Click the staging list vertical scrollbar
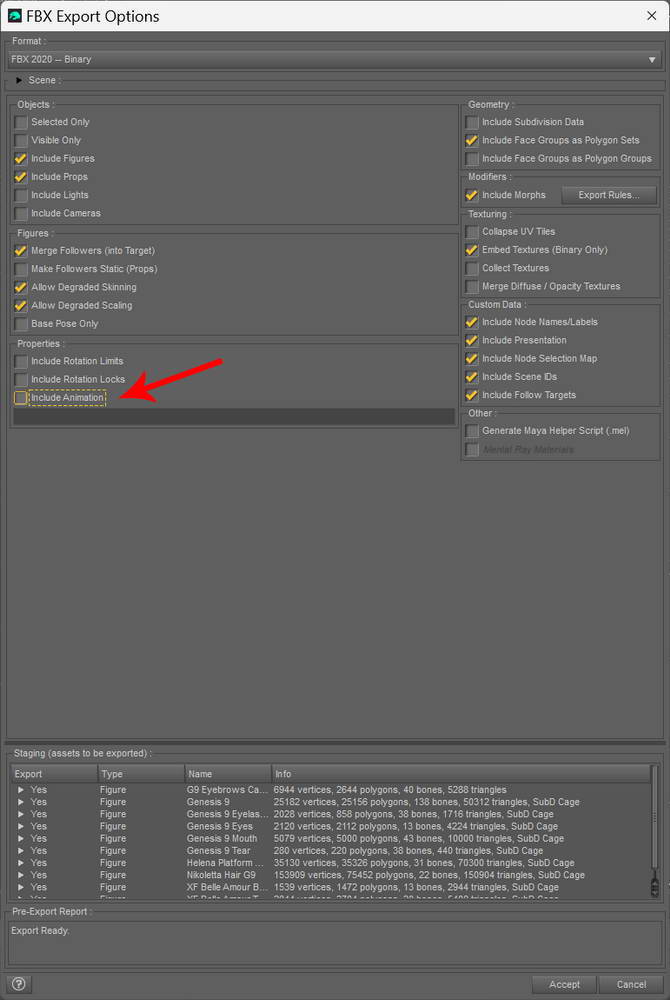The width and height of the screenshot is (670, 1000). [655, 832]
